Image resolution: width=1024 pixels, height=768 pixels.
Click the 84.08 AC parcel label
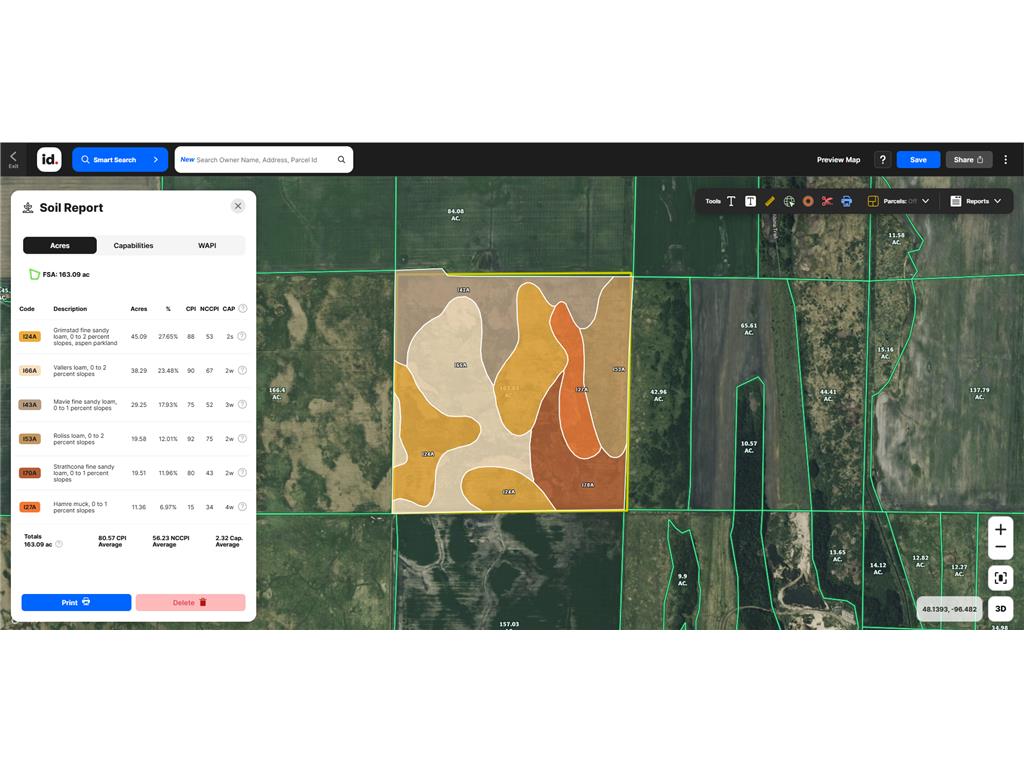[x=456, y=214]
